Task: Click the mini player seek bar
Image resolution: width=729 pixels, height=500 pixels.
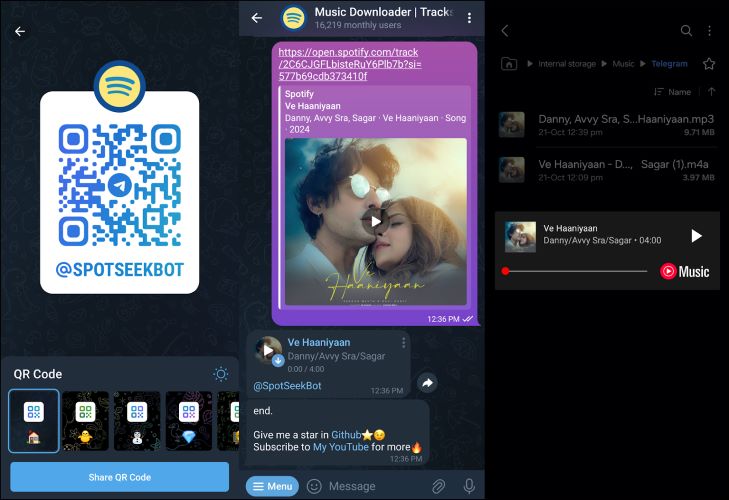Action: [x=576, y=271]
